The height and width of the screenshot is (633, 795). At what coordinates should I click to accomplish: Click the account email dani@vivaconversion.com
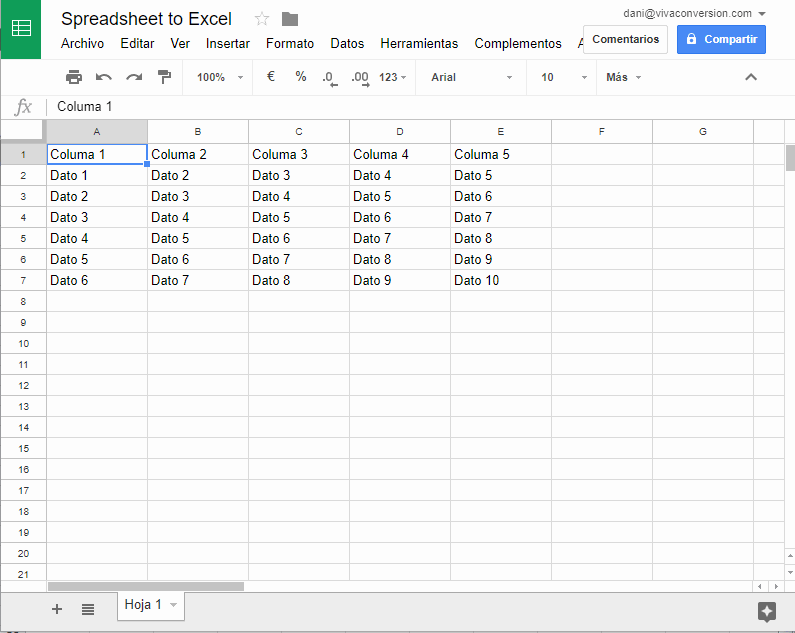[687, 13]
